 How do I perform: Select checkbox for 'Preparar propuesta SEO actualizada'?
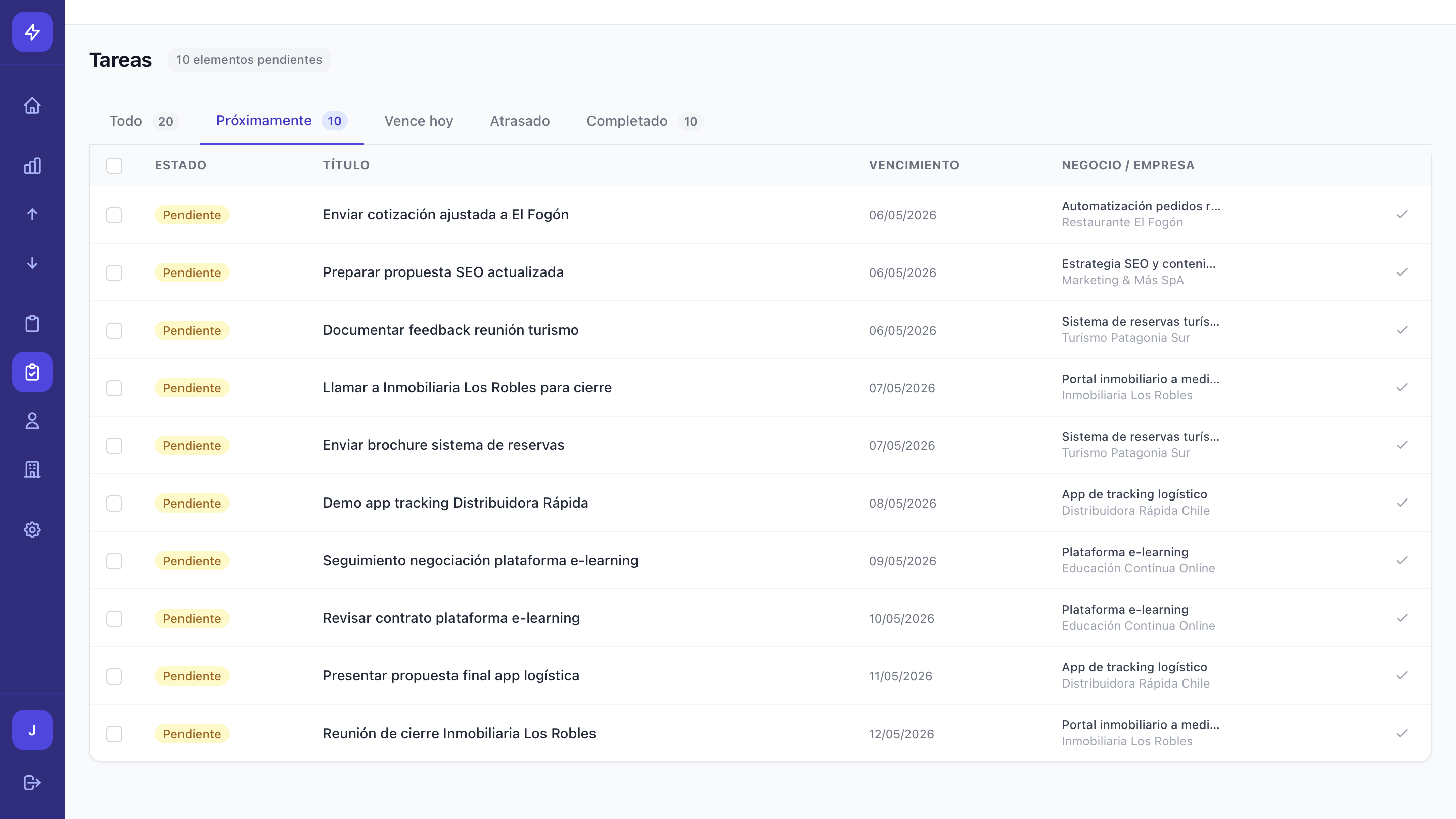(x=114, y=273)
